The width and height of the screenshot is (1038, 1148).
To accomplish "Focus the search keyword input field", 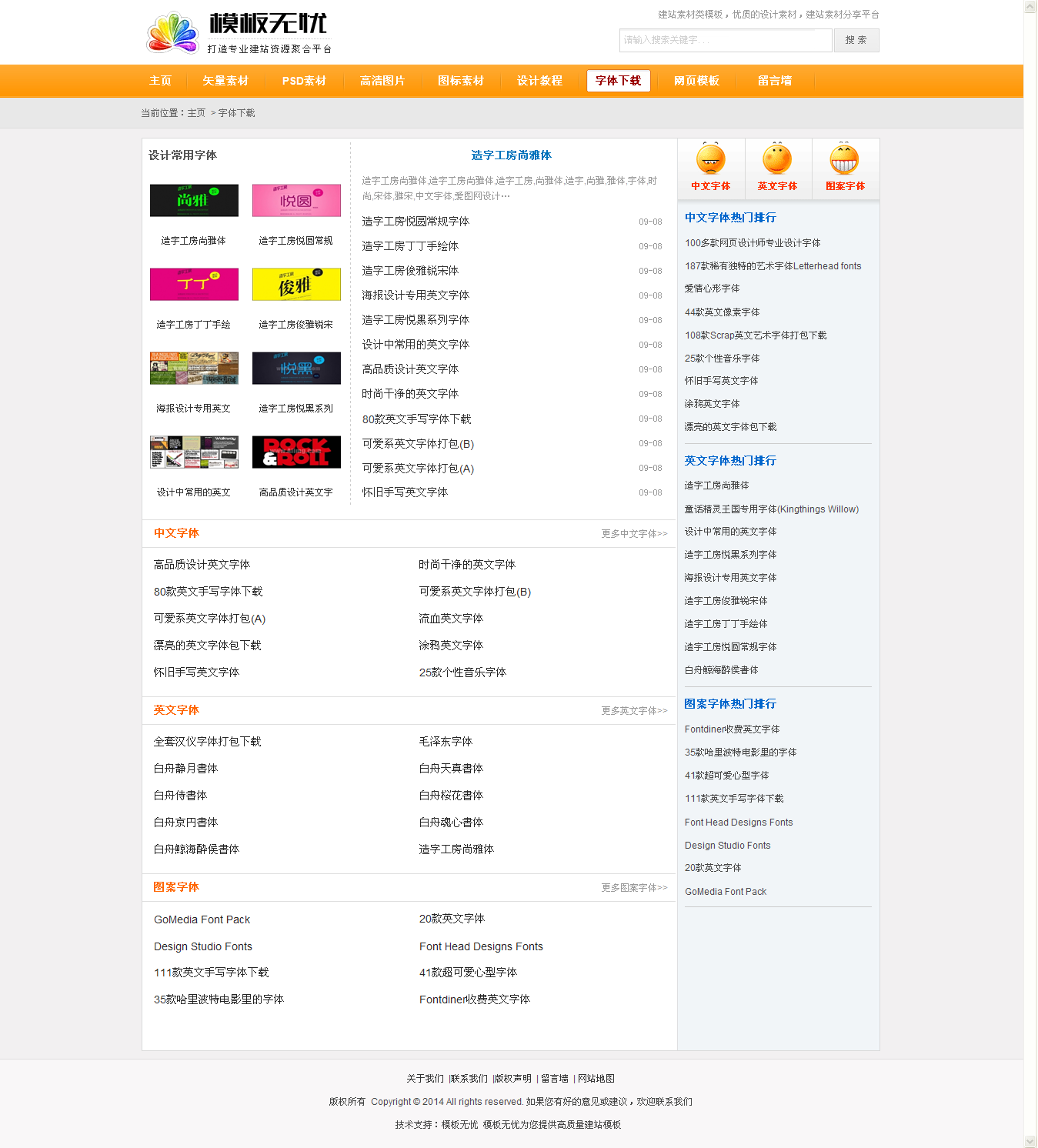I will pos(725,40).
